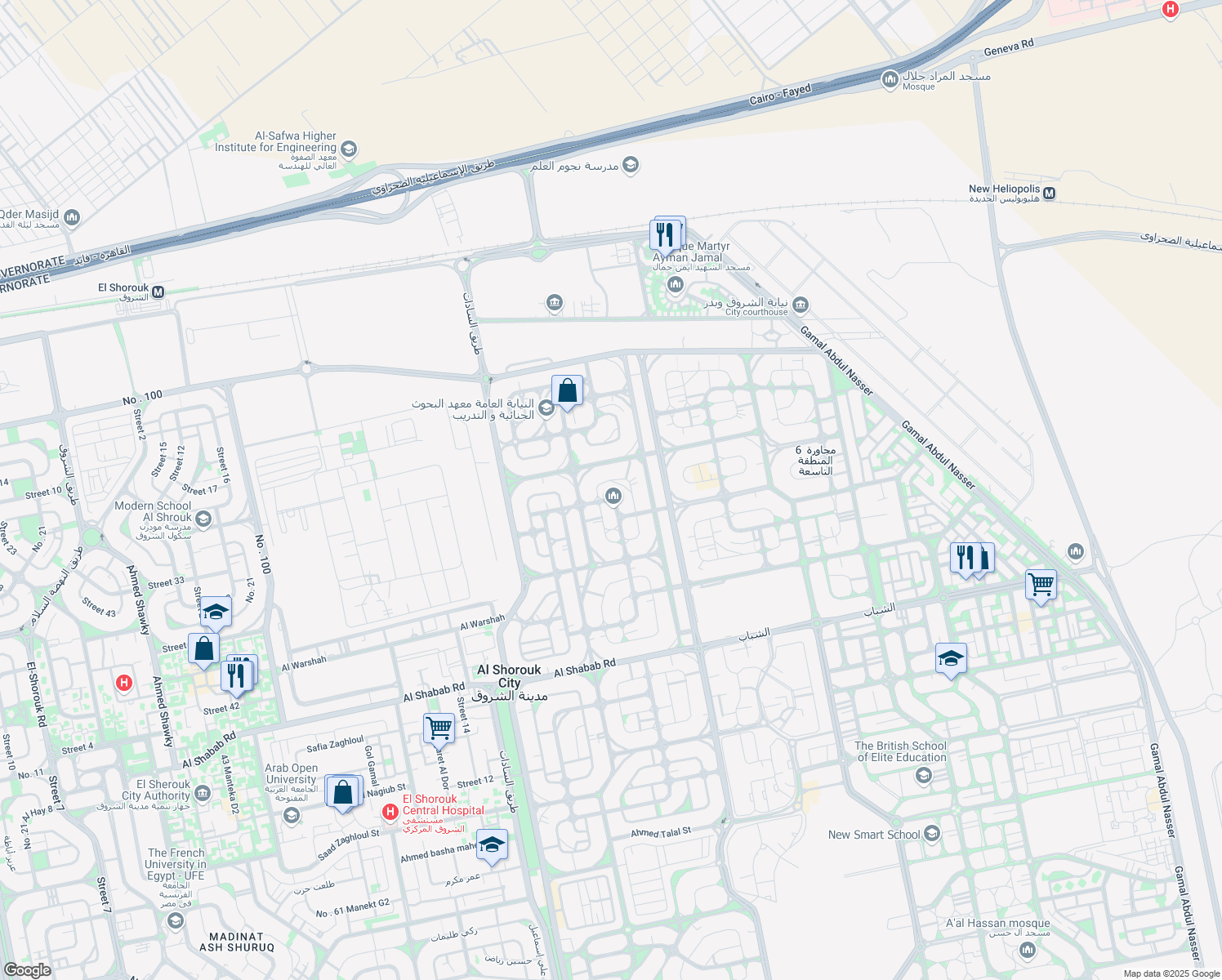Click the City courthouse label
This screenshot has height=980, width=1222.
click(x=756, y=312)
